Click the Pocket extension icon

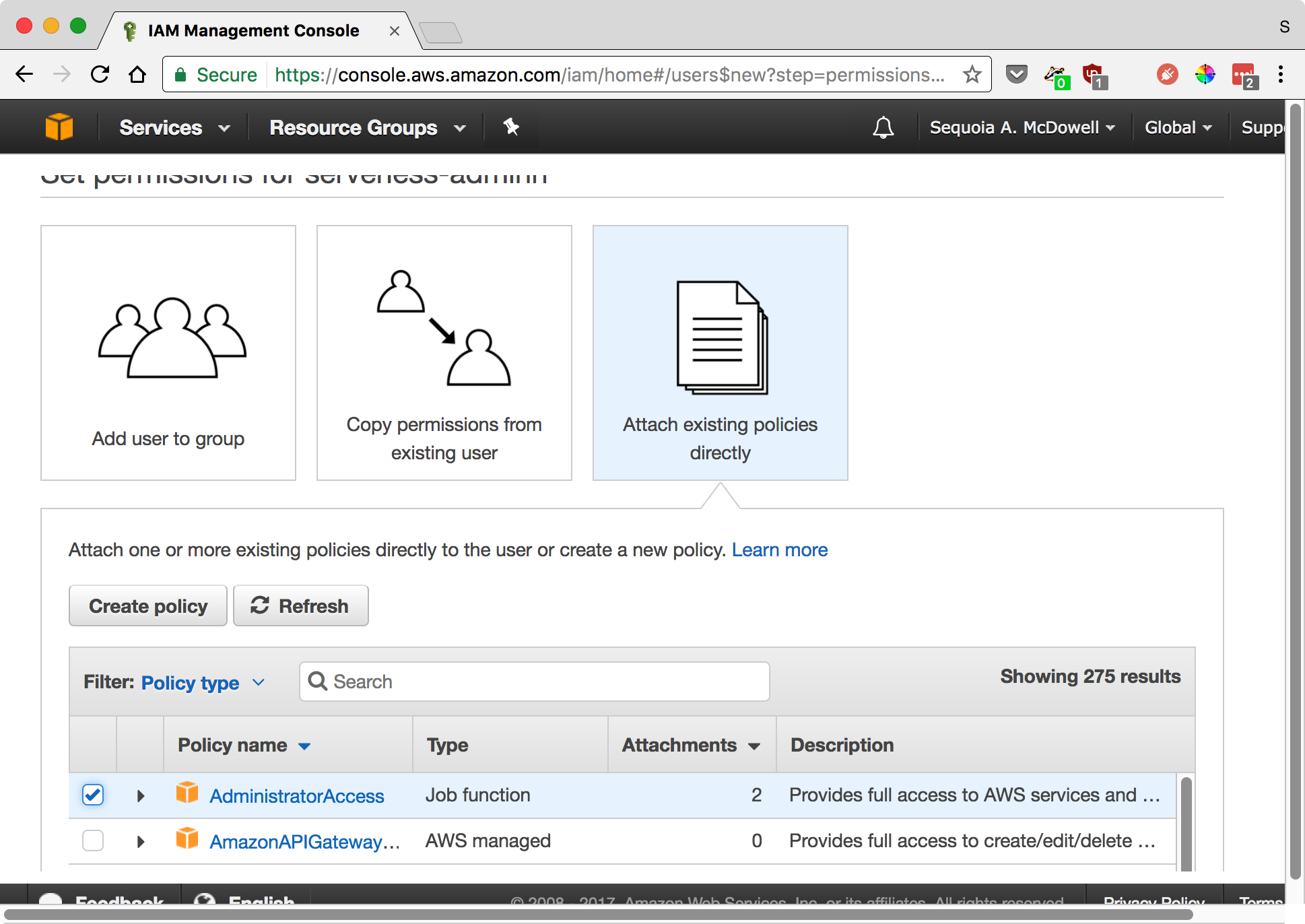click(1017, 74)
